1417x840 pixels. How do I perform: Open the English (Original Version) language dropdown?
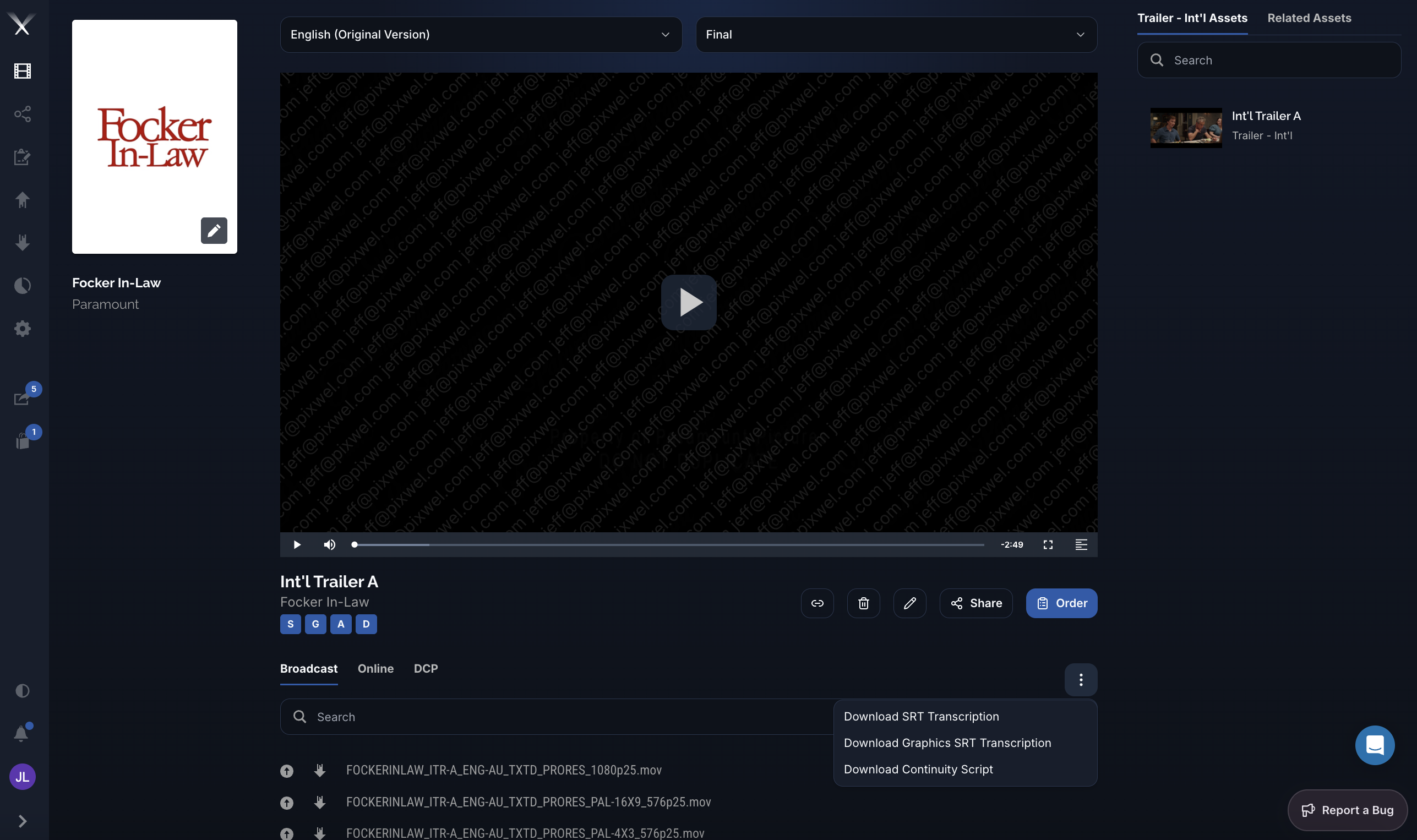tap(481, 35)
